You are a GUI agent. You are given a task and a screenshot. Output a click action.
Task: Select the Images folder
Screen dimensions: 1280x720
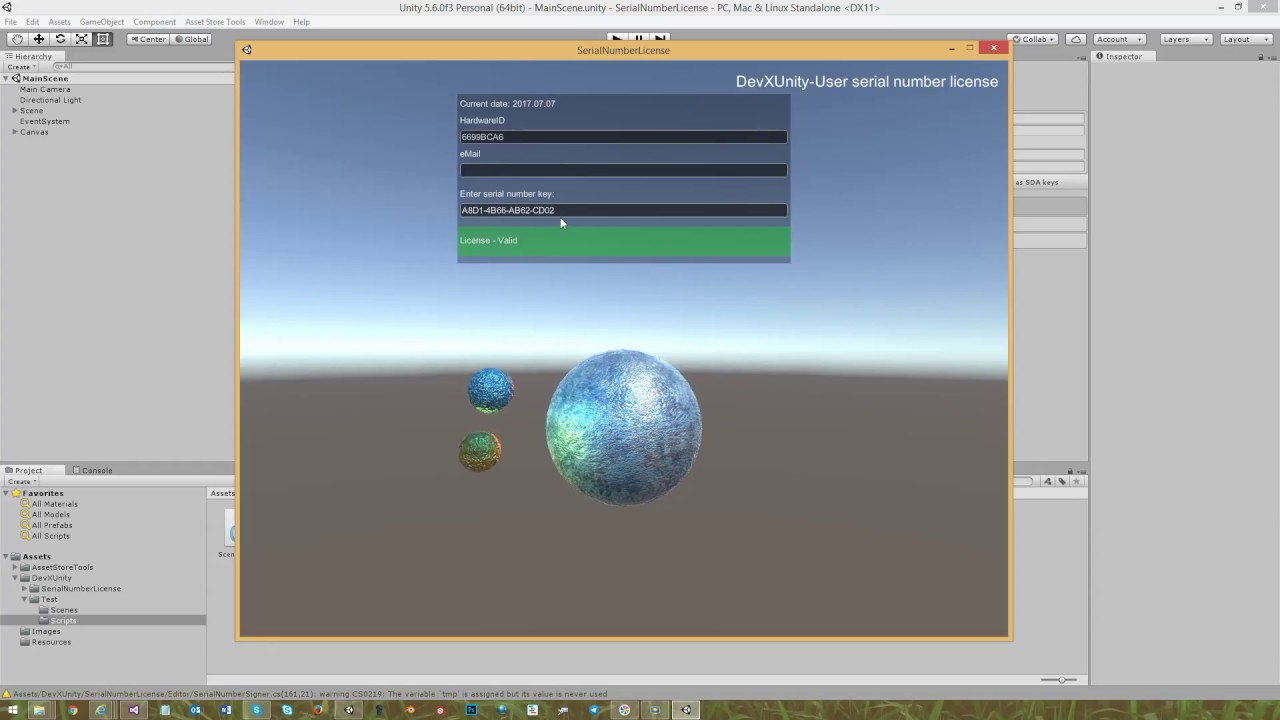[x=40, y=631]
